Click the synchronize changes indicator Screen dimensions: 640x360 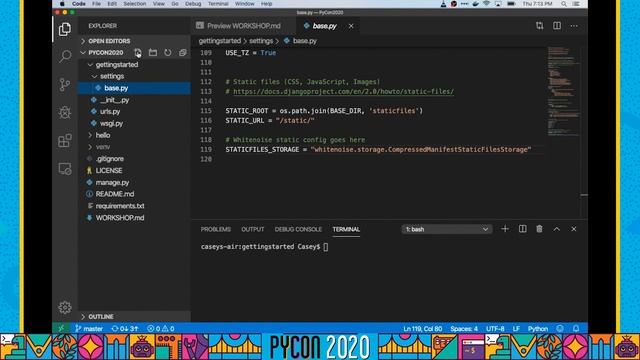(125, 329)
